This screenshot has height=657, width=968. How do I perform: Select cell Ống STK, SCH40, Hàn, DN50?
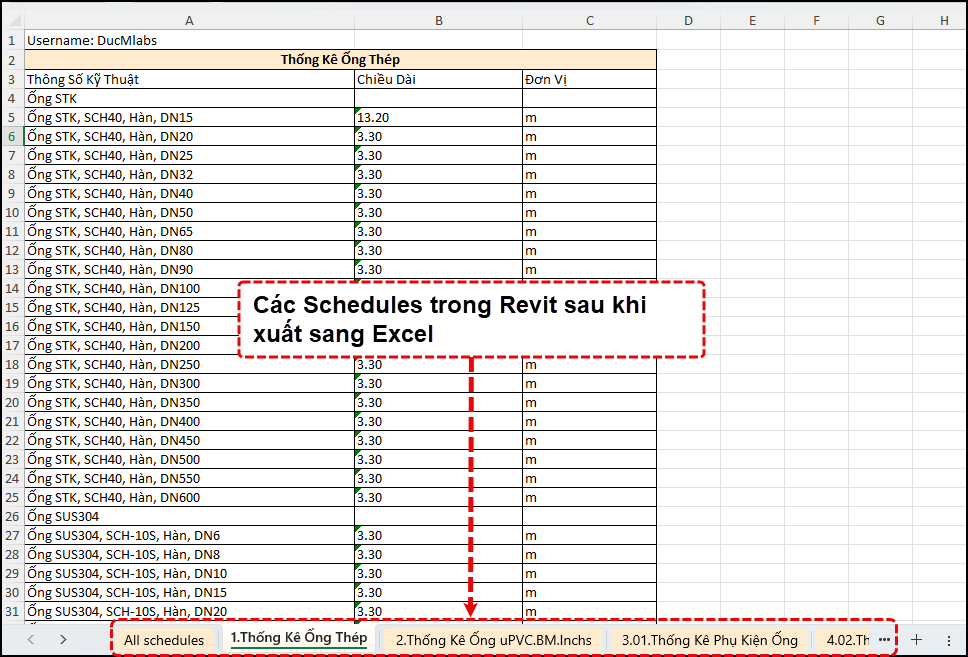tap(189, 212)
